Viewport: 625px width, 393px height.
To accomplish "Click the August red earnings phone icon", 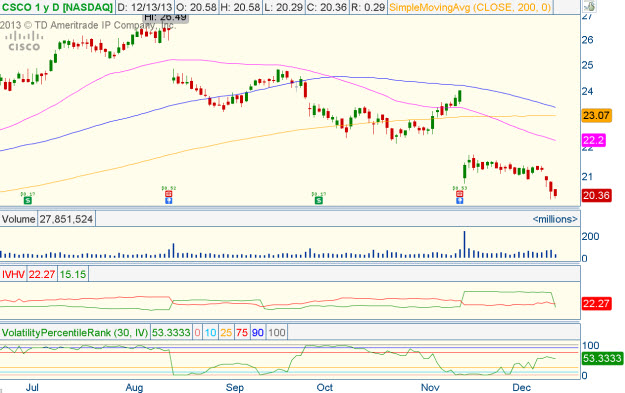I will (x=169, y=194).
